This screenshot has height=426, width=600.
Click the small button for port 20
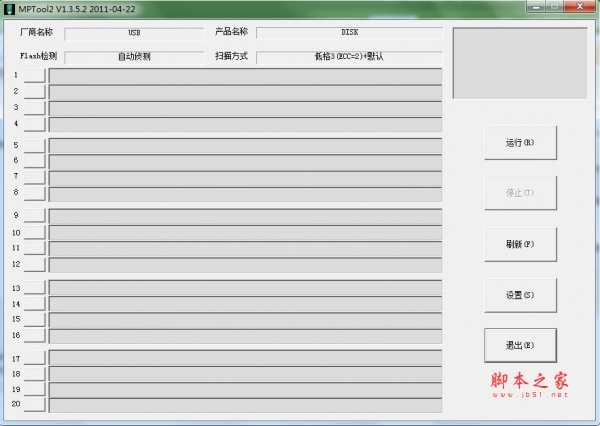tap(35, 405)
